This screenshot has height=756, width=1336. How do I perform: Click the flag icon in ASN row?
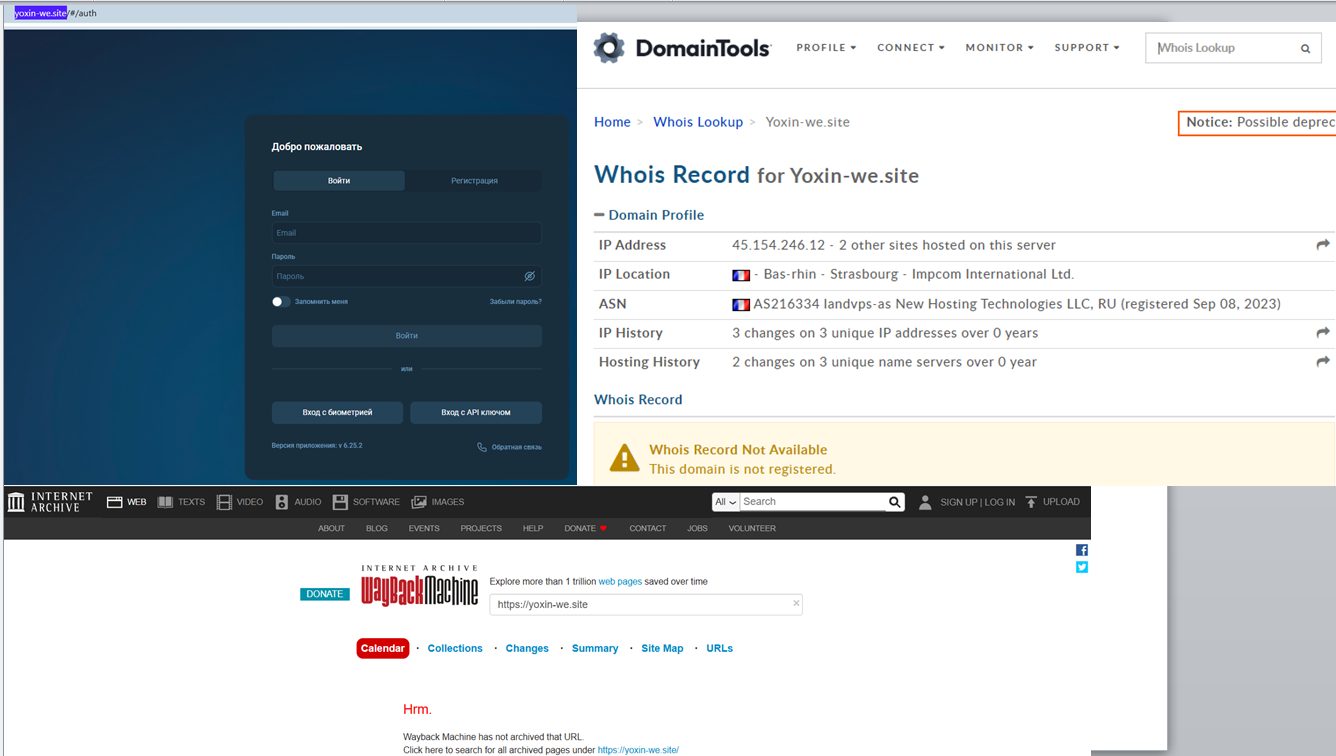[x=741, y=304]
